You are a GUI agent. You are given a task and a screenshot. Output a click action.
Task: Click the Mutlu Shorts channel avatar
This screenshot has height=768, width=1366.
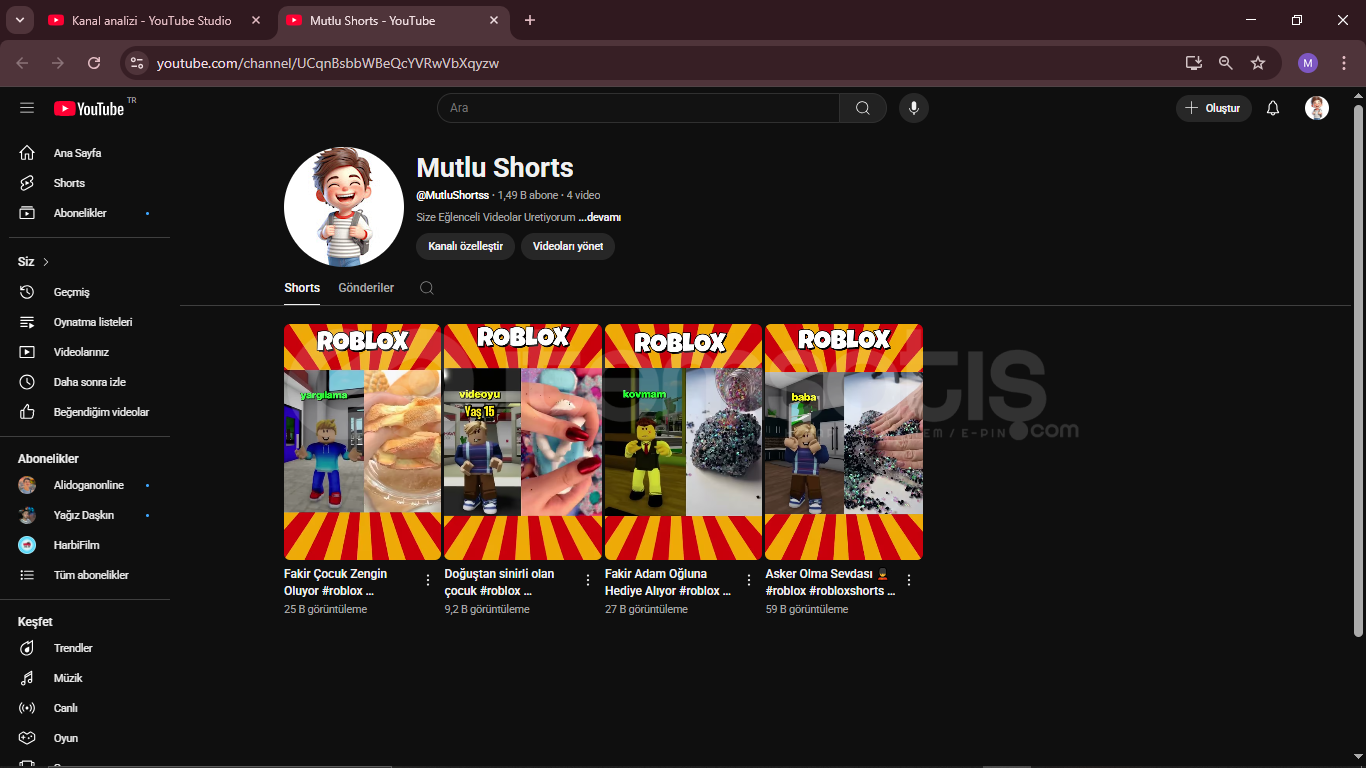[x=344, y=207]
